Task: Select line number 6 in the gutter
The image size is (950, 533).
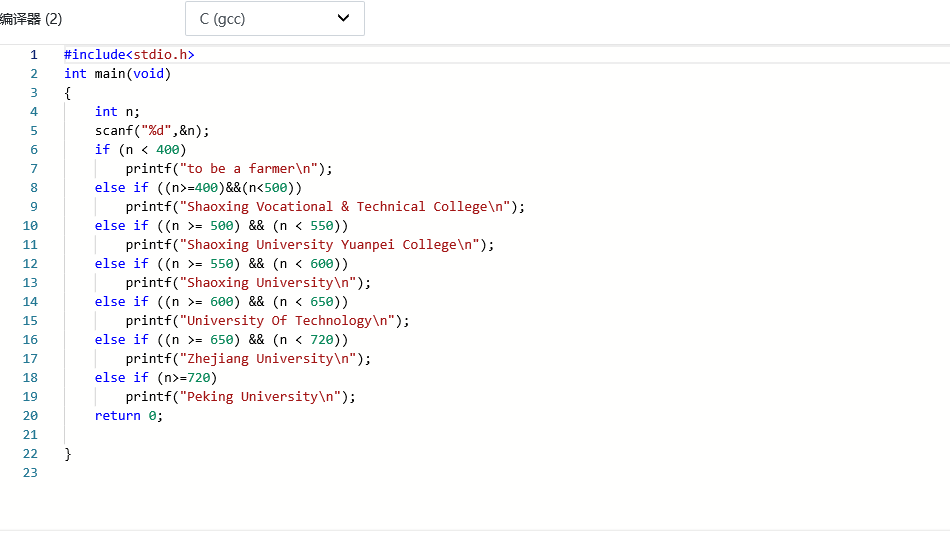Action: 34,150
